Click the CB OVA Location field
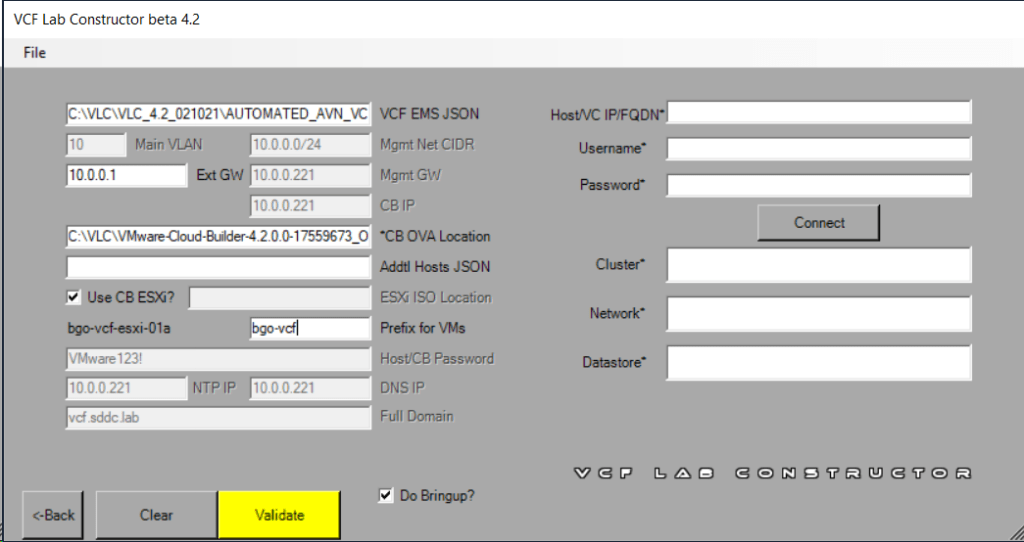Image resolution: width=1024 pixels, height=542 pixels. click(x=218, y=237)
